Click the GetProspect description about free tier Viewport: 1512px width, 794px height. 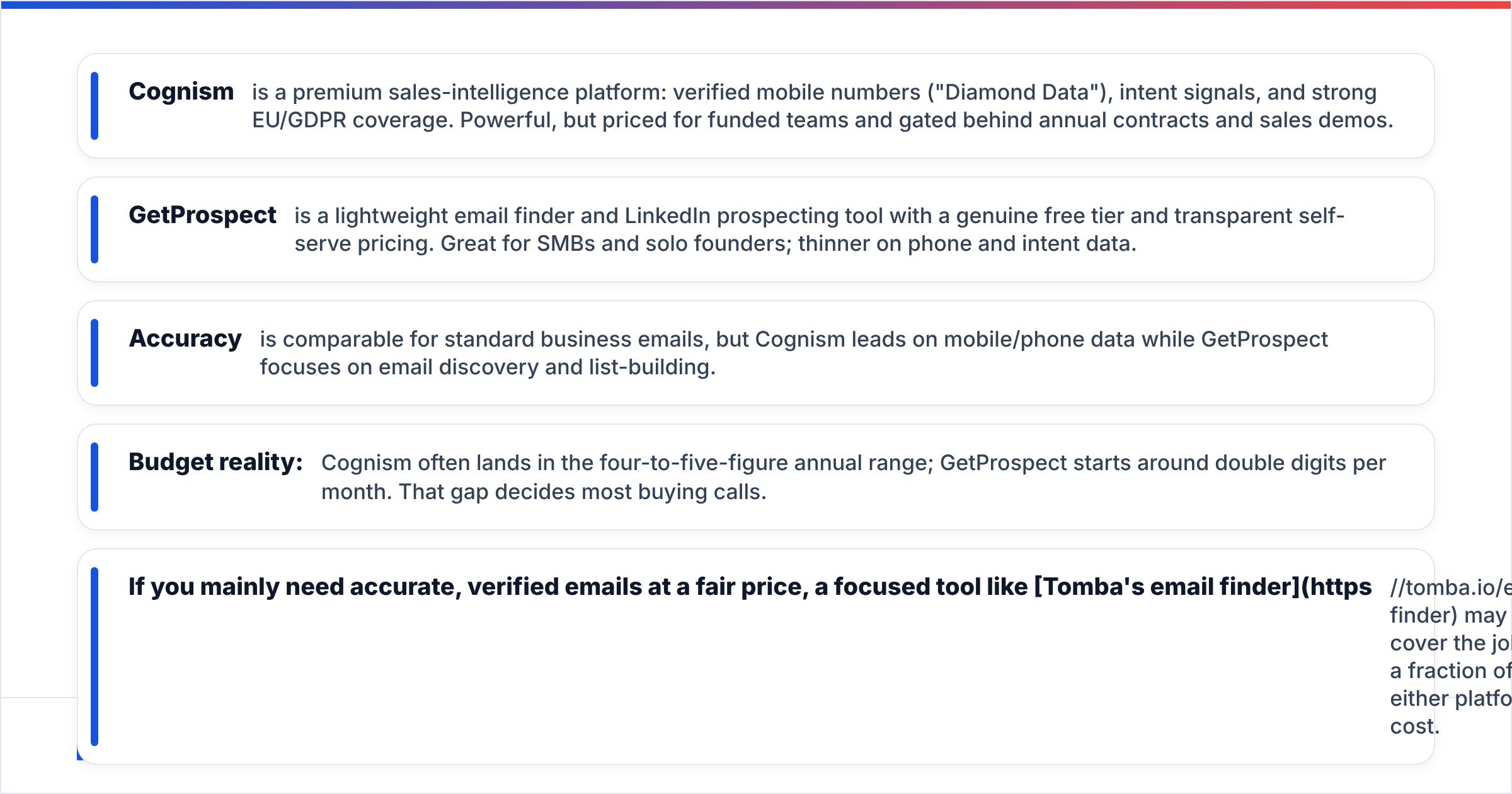tap(819, 229)
